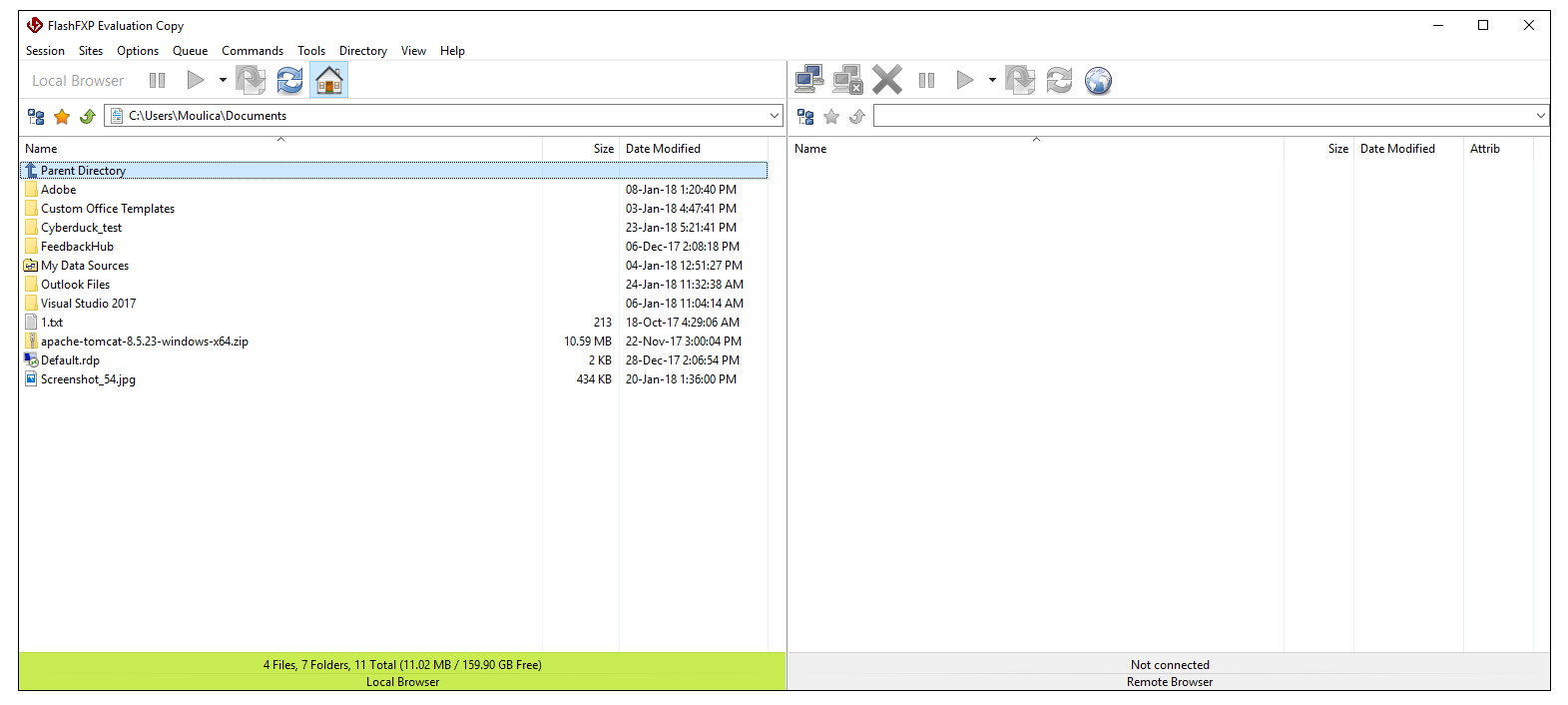Click remote Attrib column header
This screenshot has width=1568, height=705.
point(1498,149)
